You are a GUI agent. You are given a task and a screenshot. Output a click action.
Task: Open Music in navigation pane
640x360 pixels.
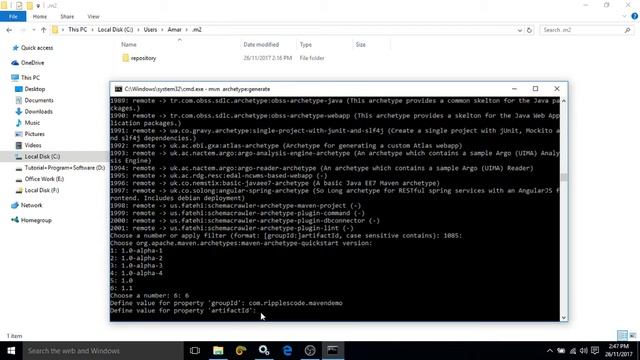[32, 123]
